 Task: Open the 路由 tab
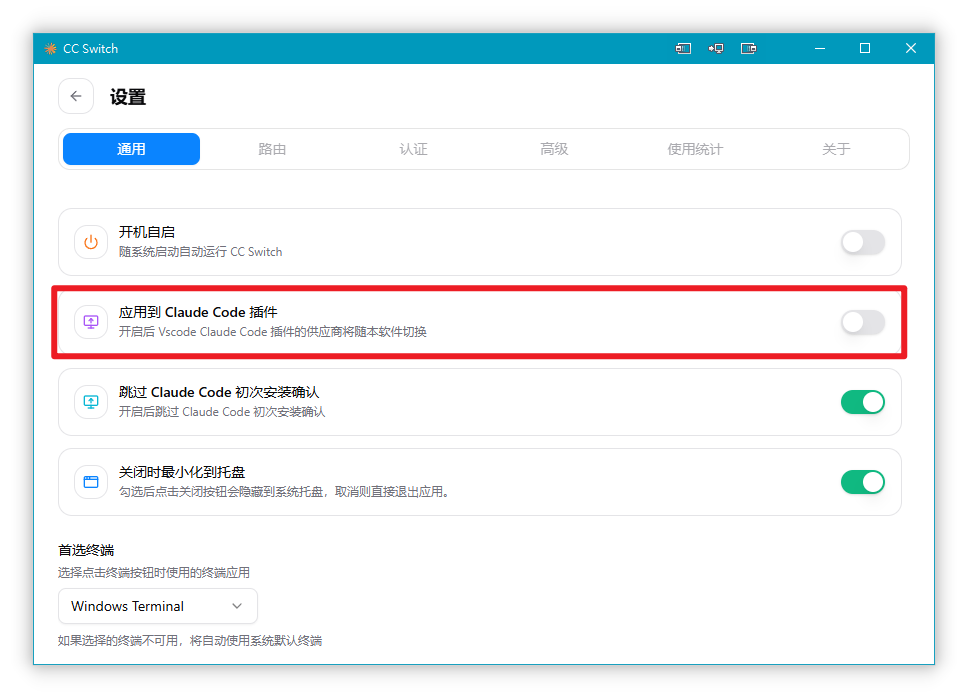[272, 149]
